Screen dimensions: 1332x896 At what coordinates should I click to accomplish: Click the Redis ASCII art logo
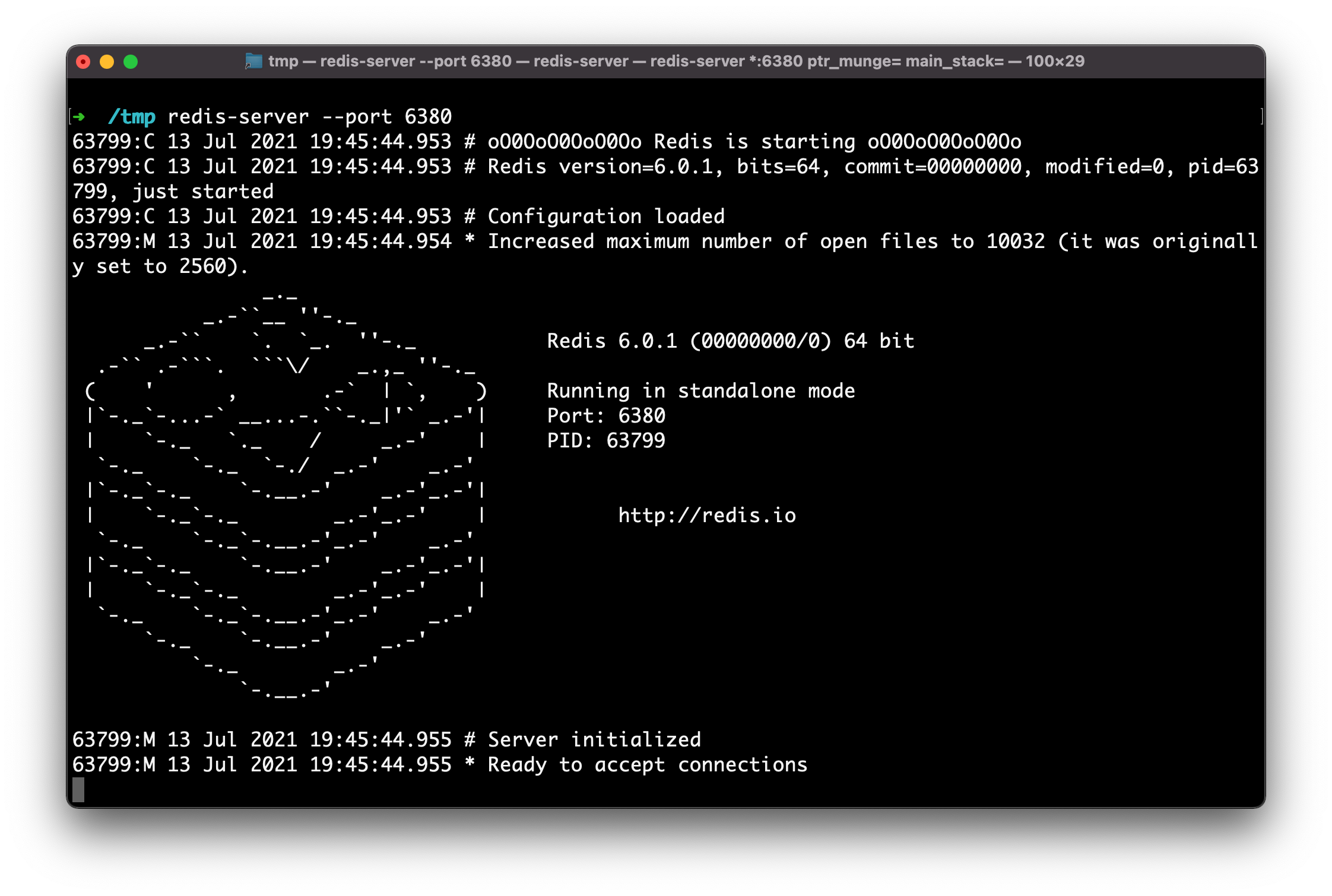[x=285, y=493]
